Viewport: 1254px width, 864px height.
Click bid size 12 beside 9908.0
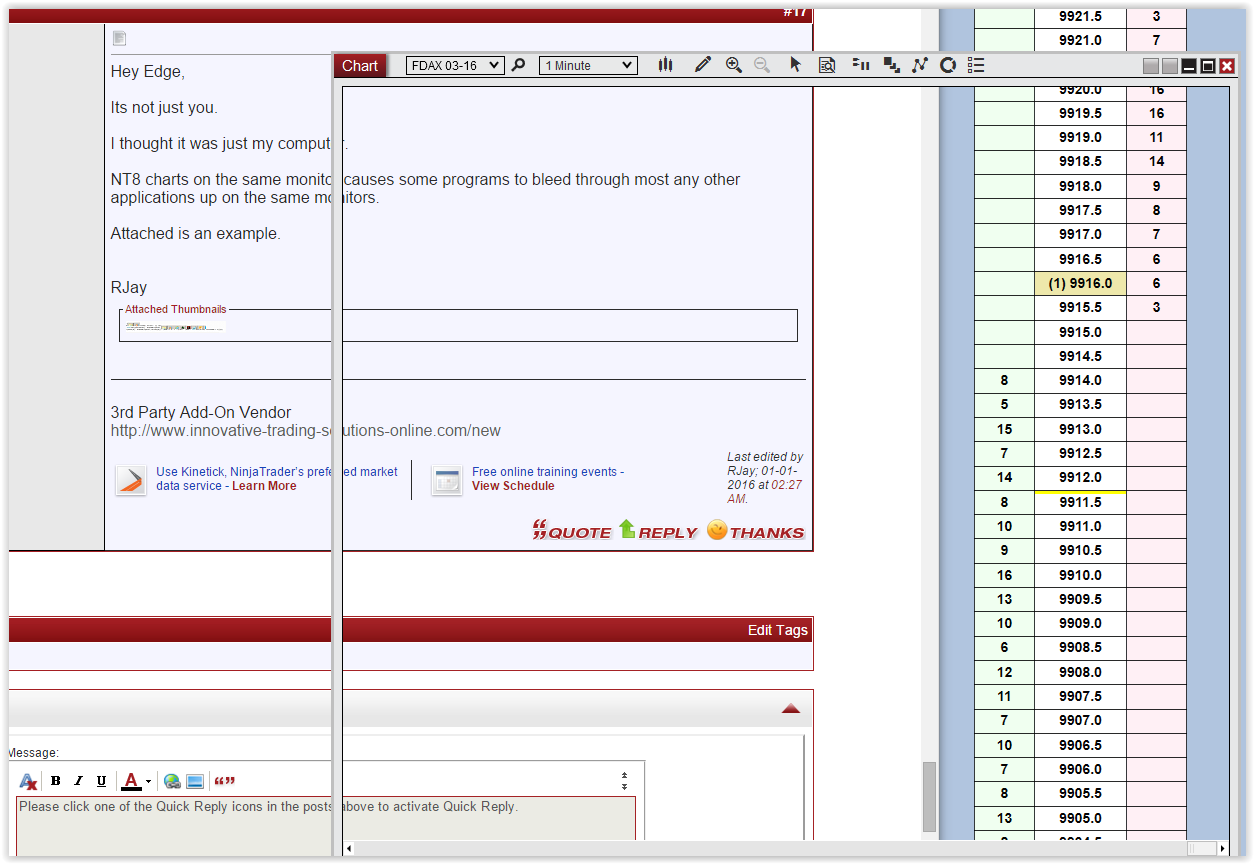[x=1004, y=672]
